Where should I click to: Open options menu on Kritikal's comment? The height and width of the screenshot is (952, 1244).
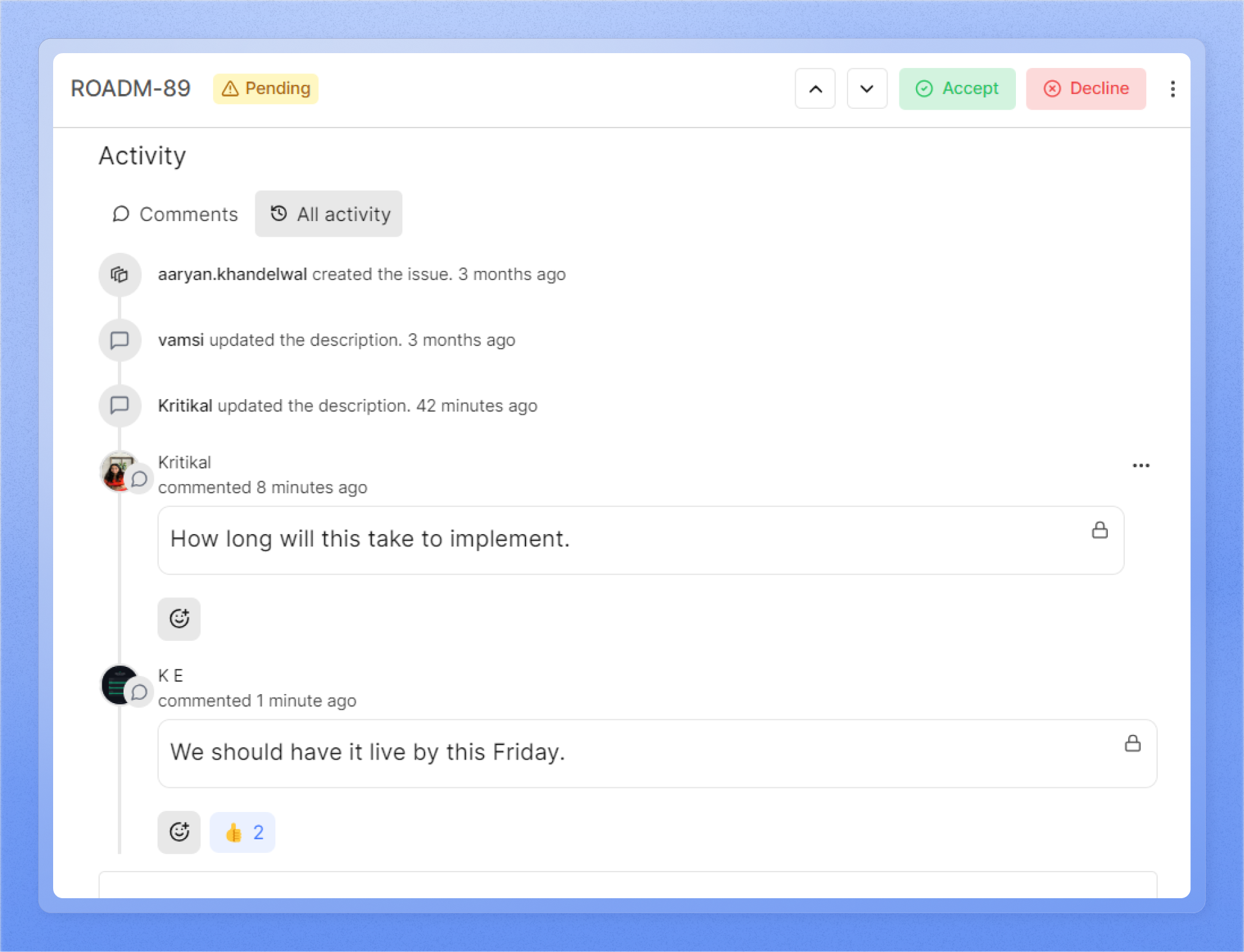(1140, 465)
